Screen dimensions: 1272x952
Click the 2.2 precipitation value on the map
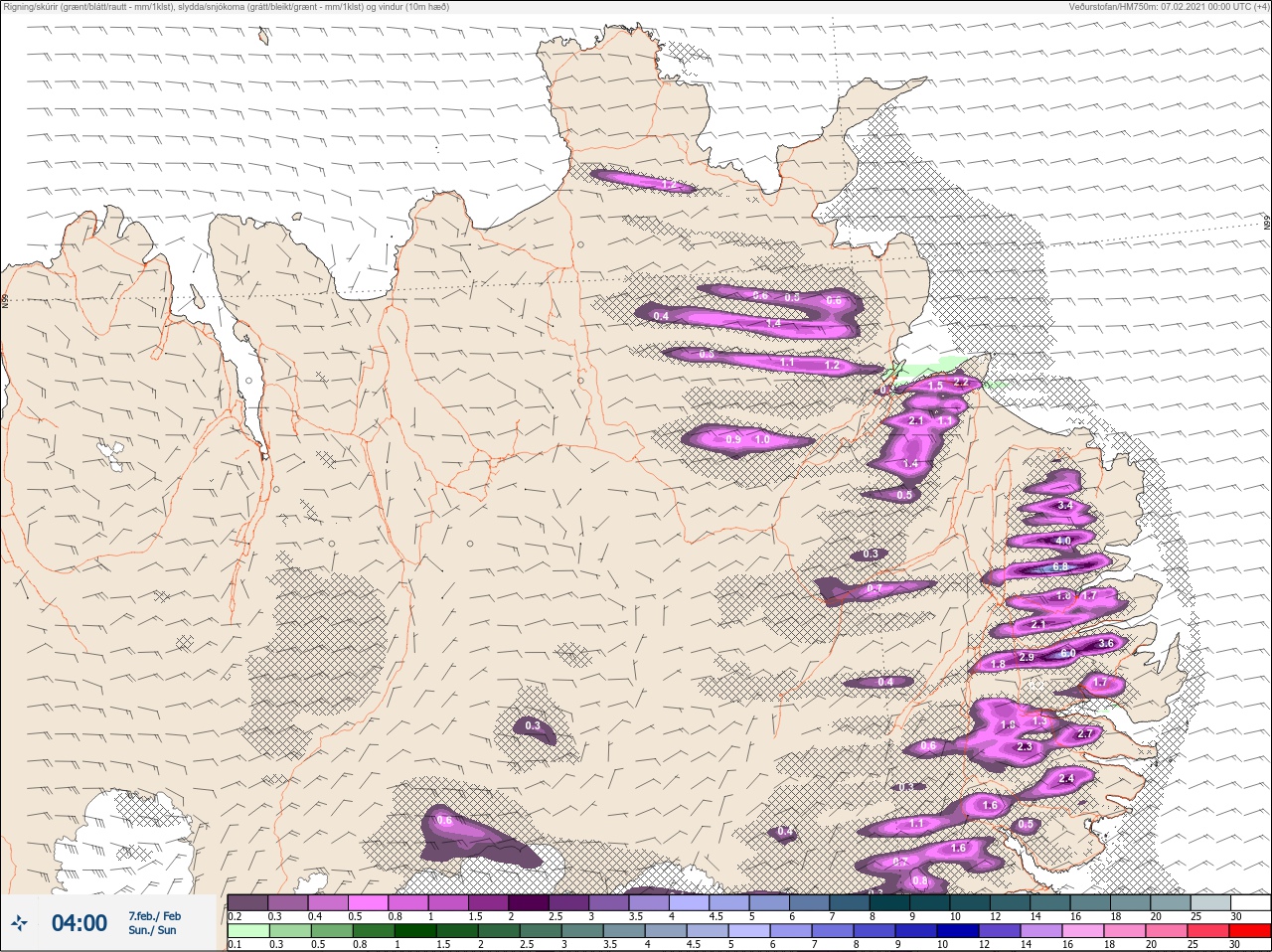pos(961,382)
